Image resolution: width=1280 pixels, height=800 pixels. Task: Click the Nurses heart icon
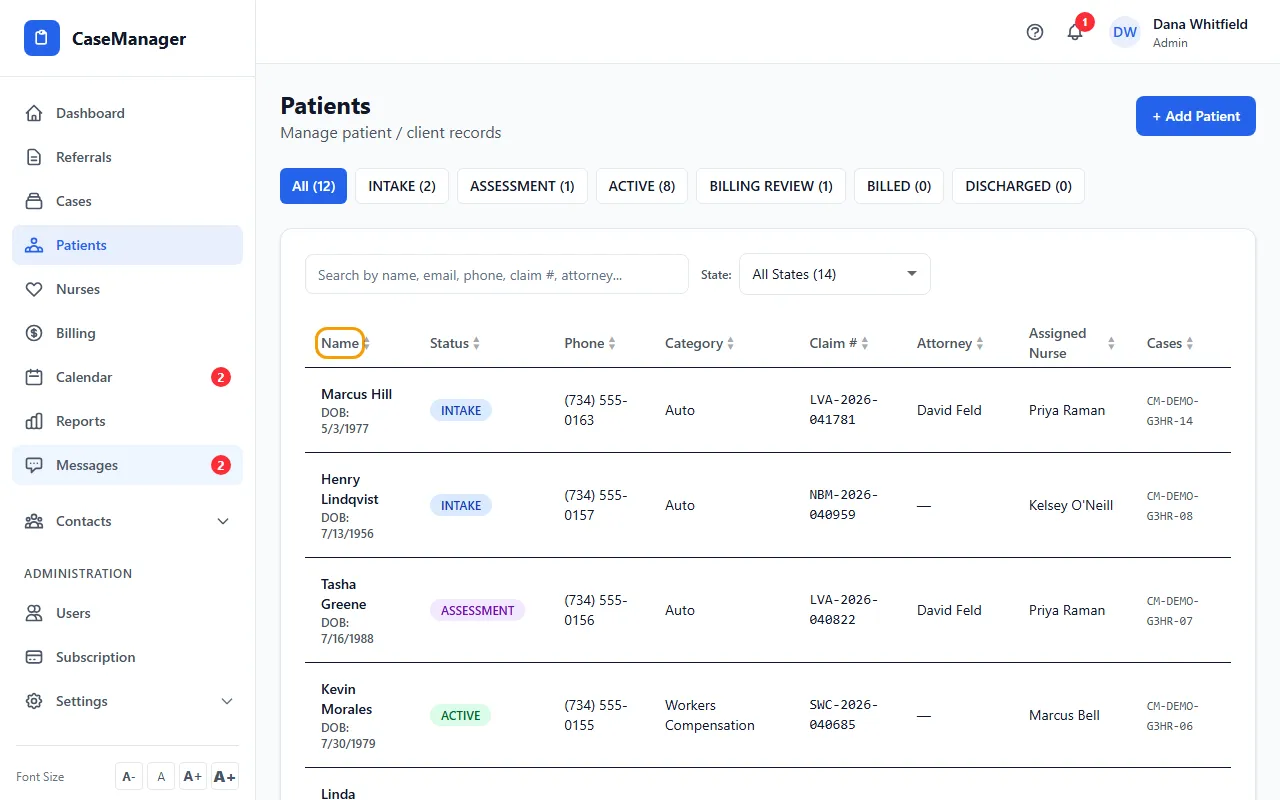[x=34, y=289]
